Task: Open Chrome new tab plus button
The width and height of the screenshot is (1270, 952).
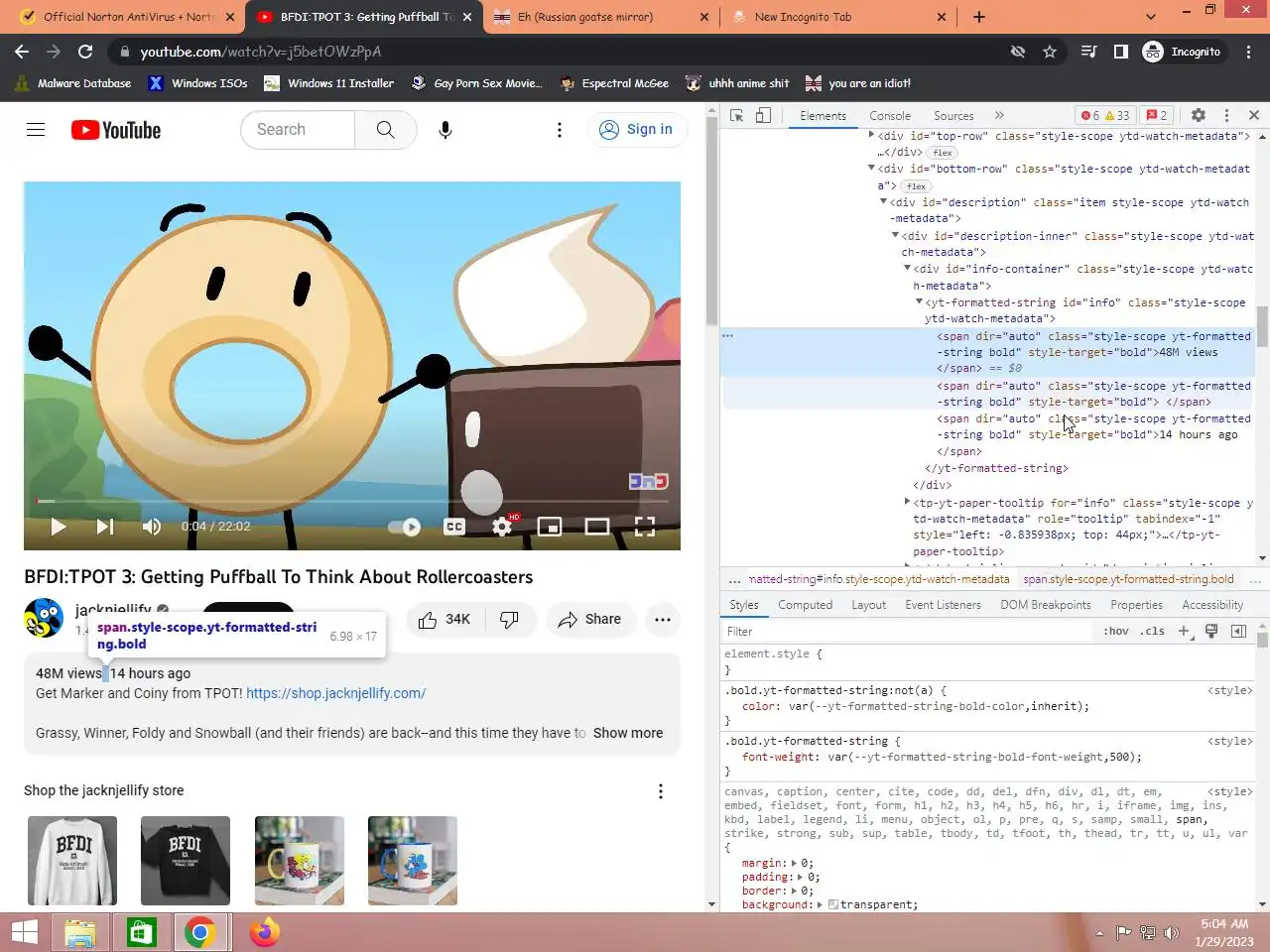Action: [x=979, y=17]
